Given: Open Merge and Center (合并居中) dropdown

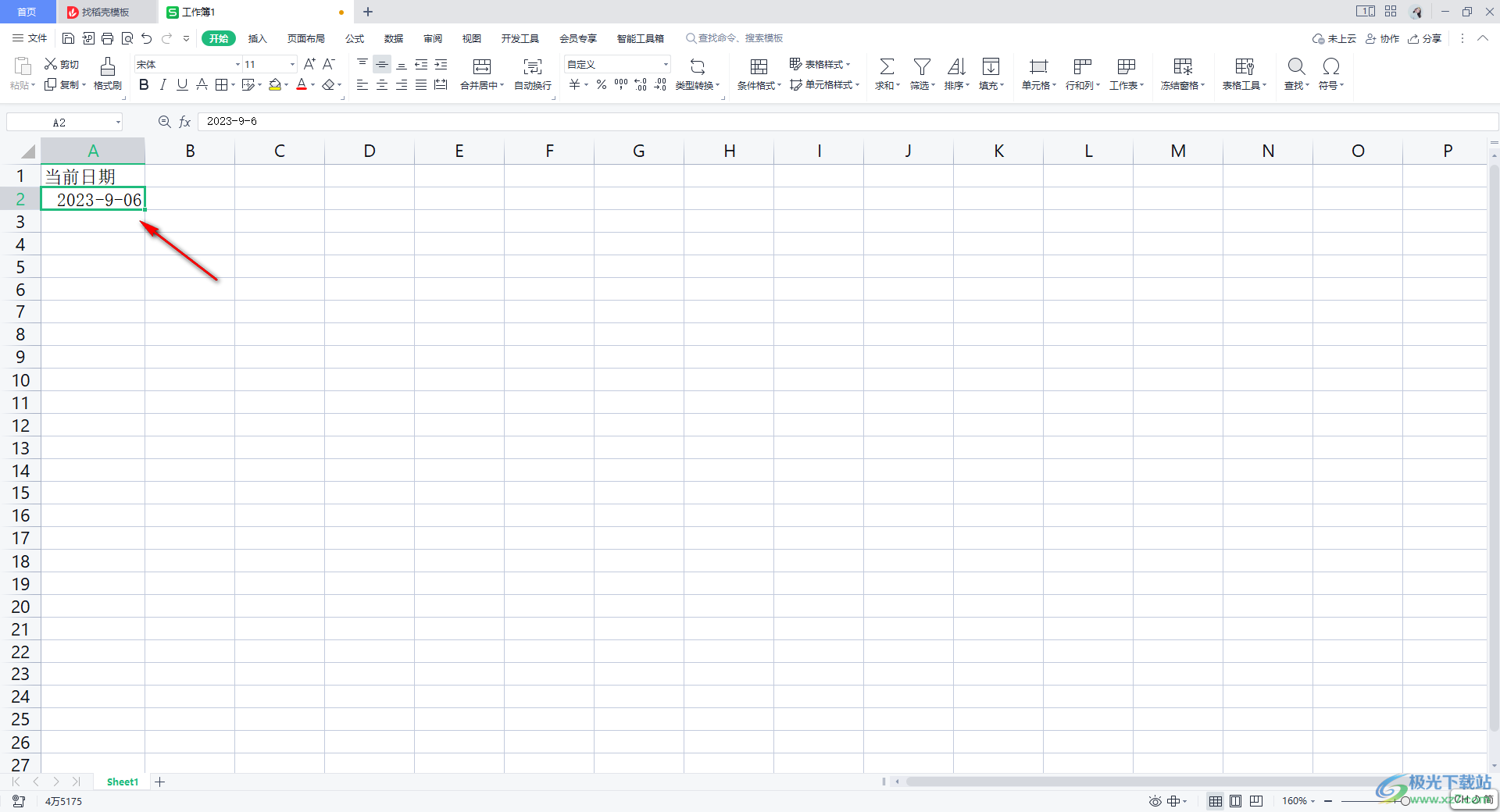Looking at the screenshot, I should click(x=502, y=86).
